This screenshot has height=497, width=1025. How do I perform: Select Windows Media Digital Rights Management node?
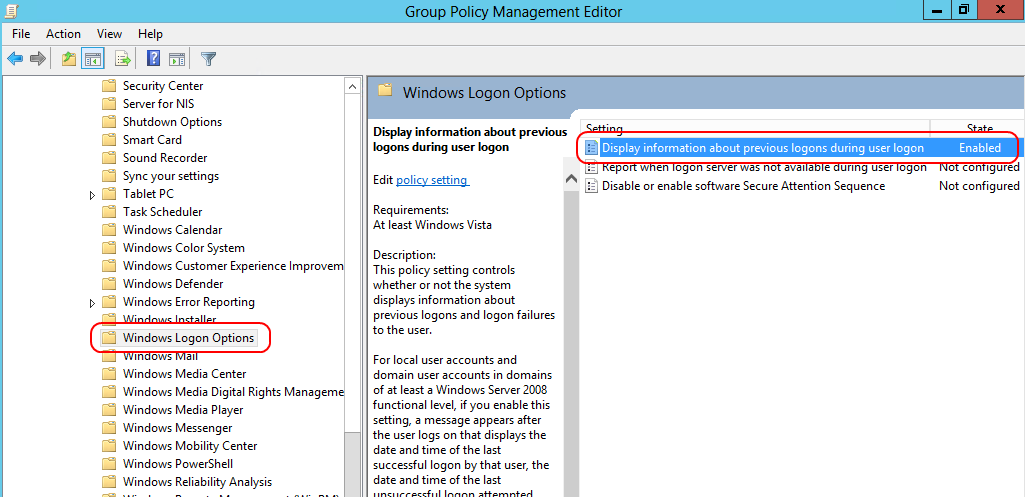tap(232, 392)
